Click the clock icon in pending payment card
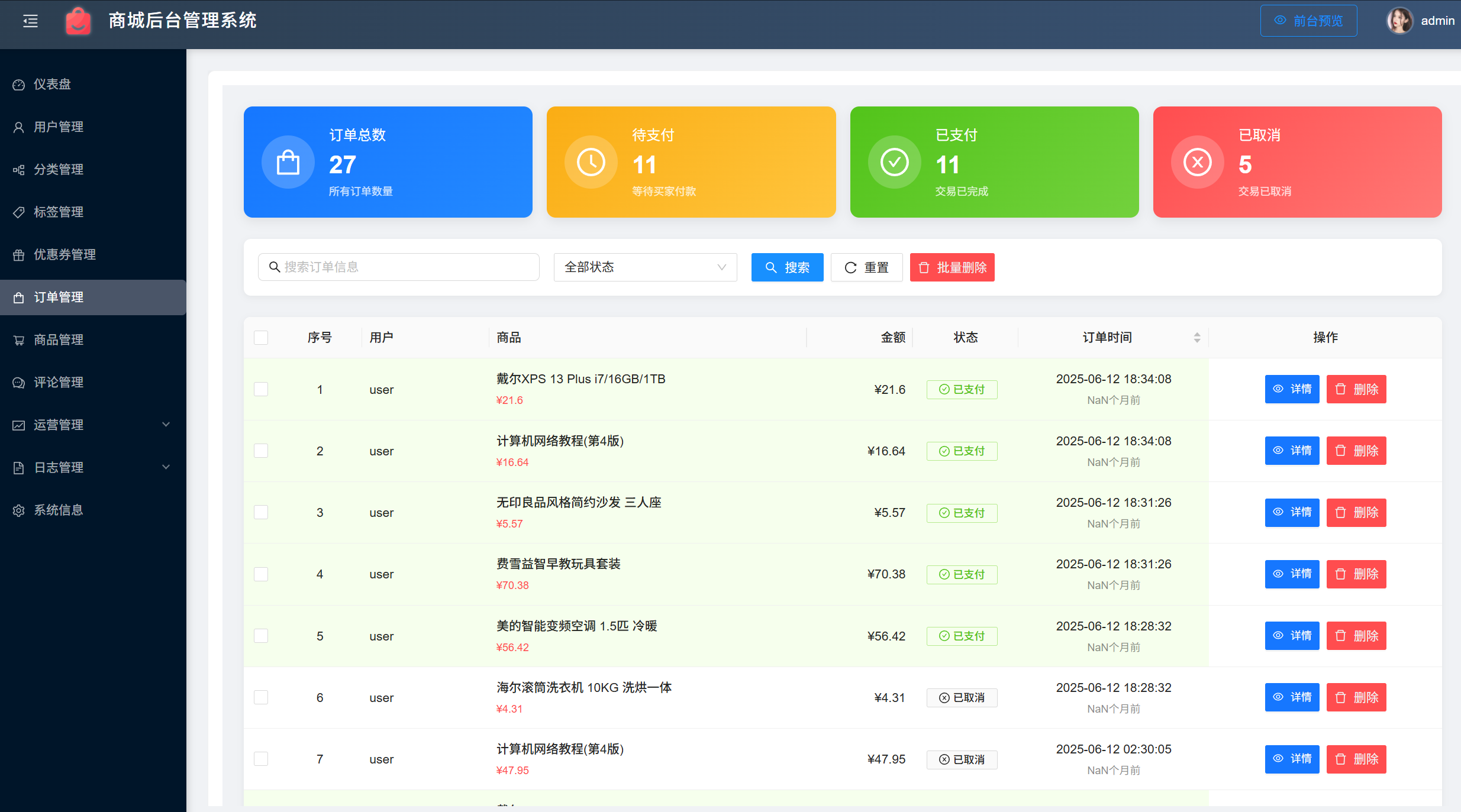 pyautogui.click(x=591, y=162)
